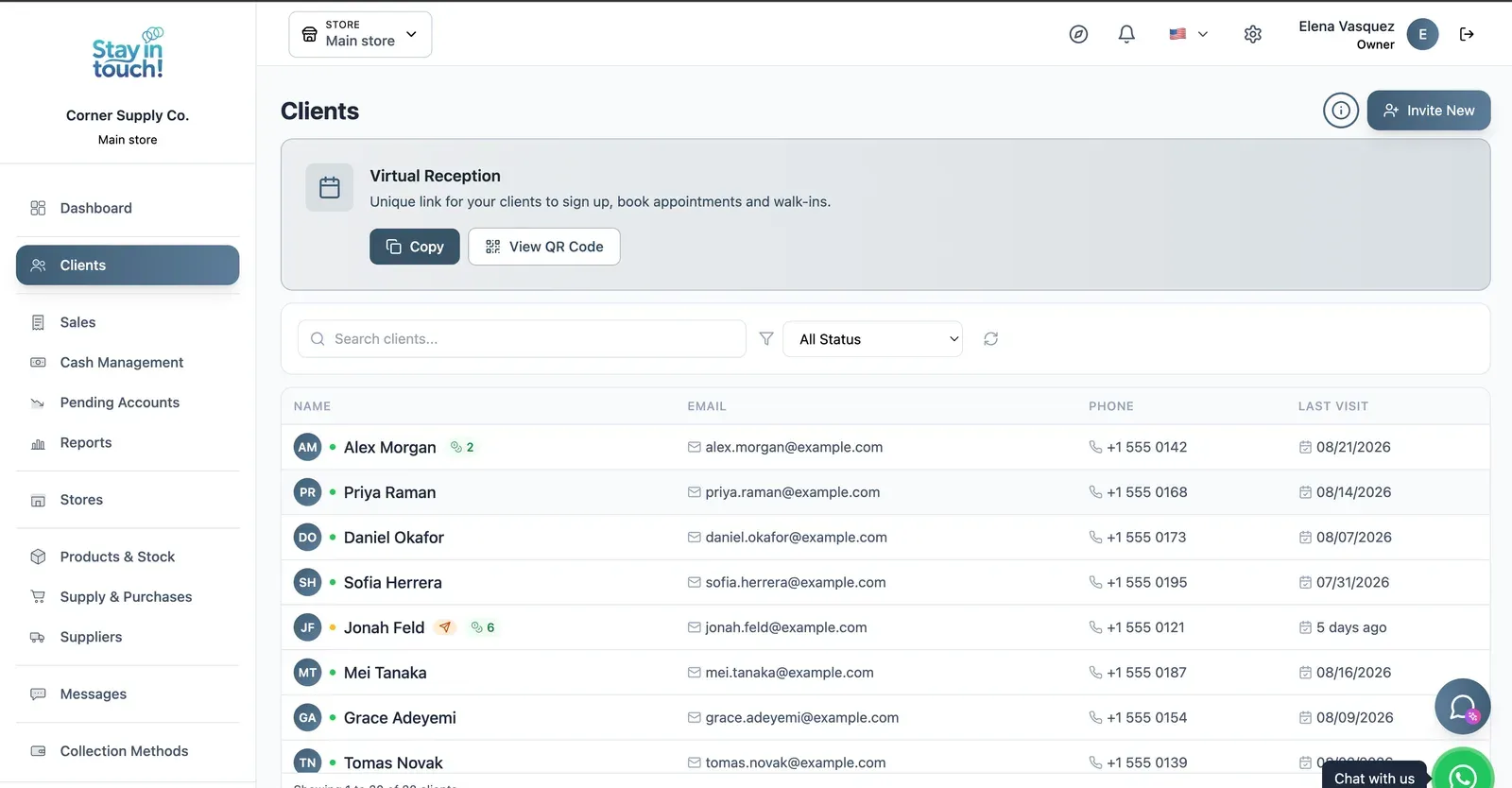Open the notifications bell

tap(1126, 34)
